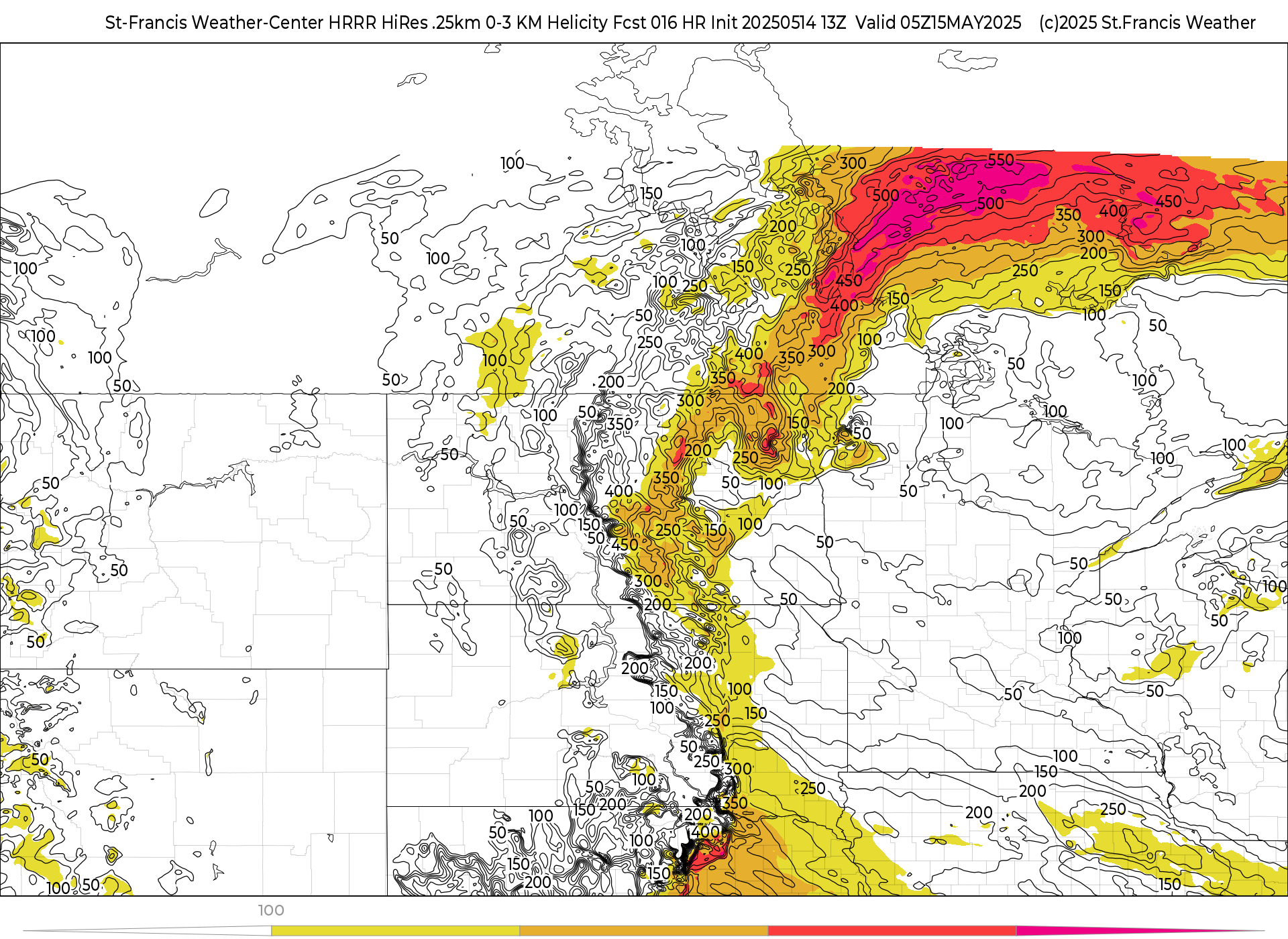Click 'St-Francis Weather-Center' at the title start
Screen dimensions: 1288x939
215,23
